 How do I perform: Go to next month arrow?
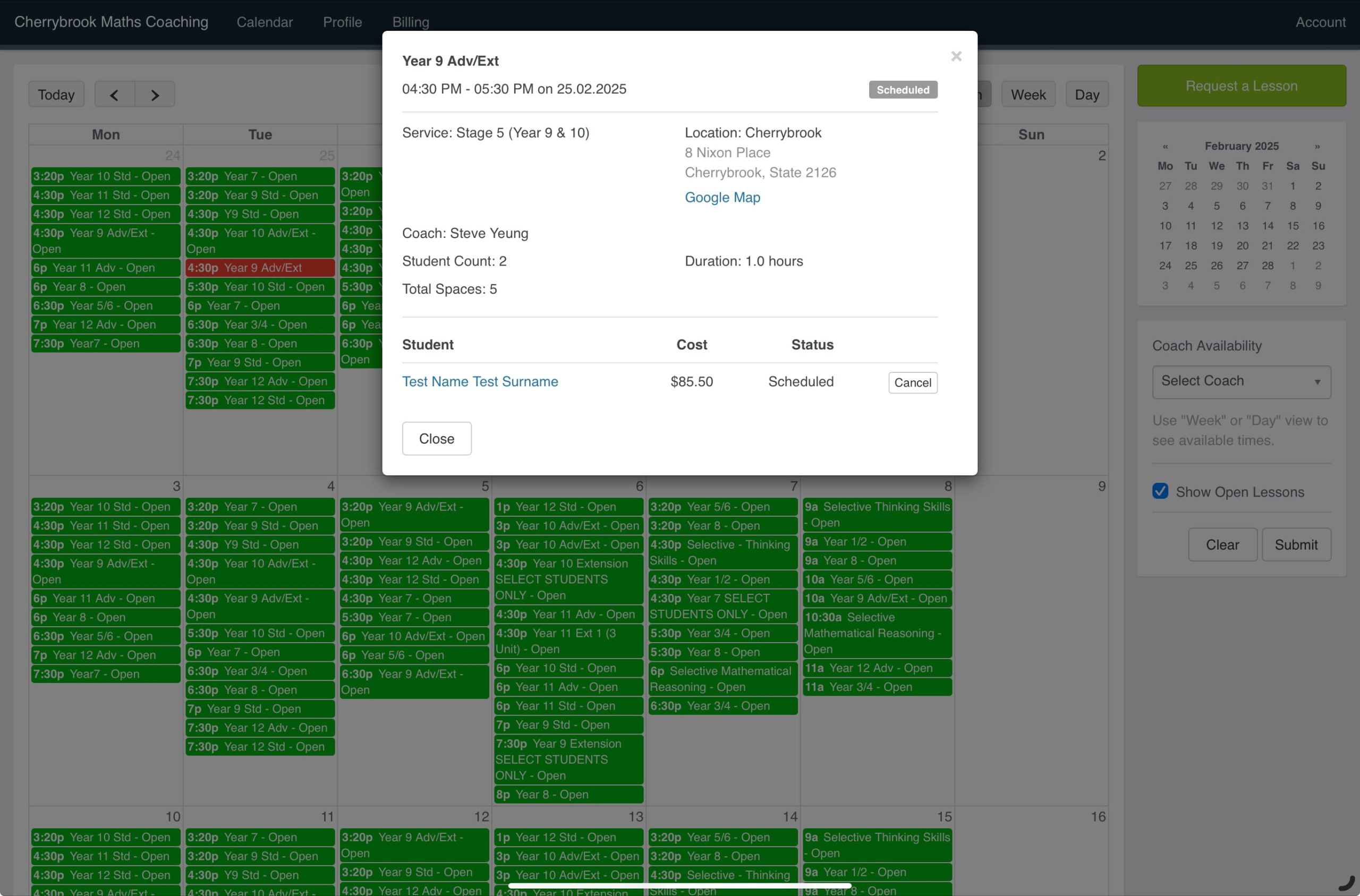point(155,95)
